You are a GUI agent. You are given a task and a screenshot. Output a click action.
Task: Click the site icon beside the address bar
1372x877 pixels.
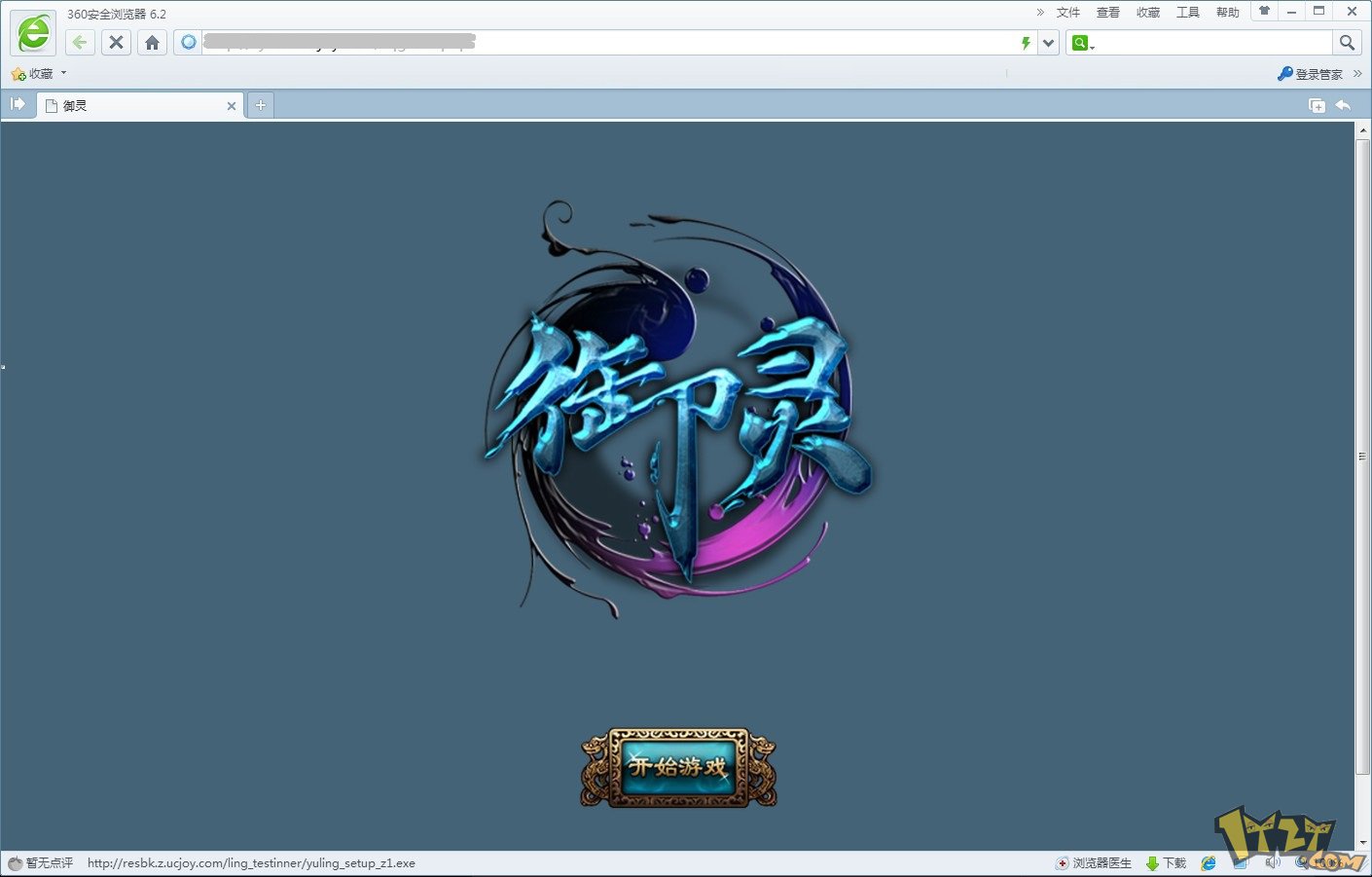coord(189,42)
